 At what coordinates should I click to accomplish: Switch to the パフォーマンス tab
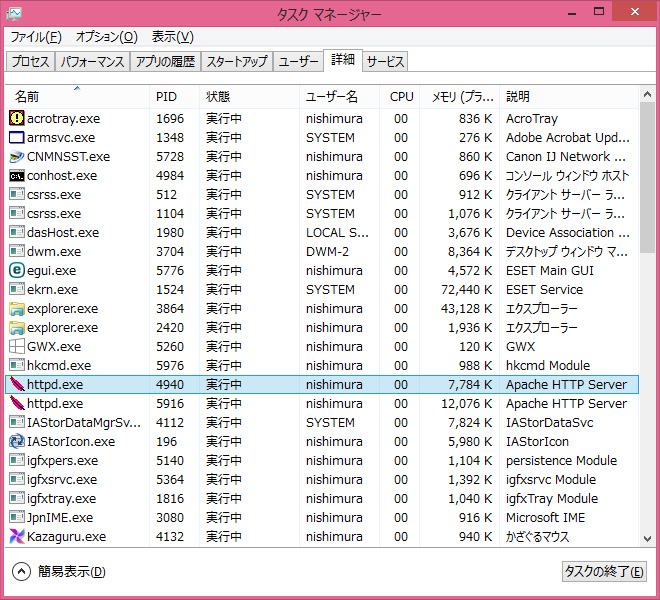[x=92, y=61]
